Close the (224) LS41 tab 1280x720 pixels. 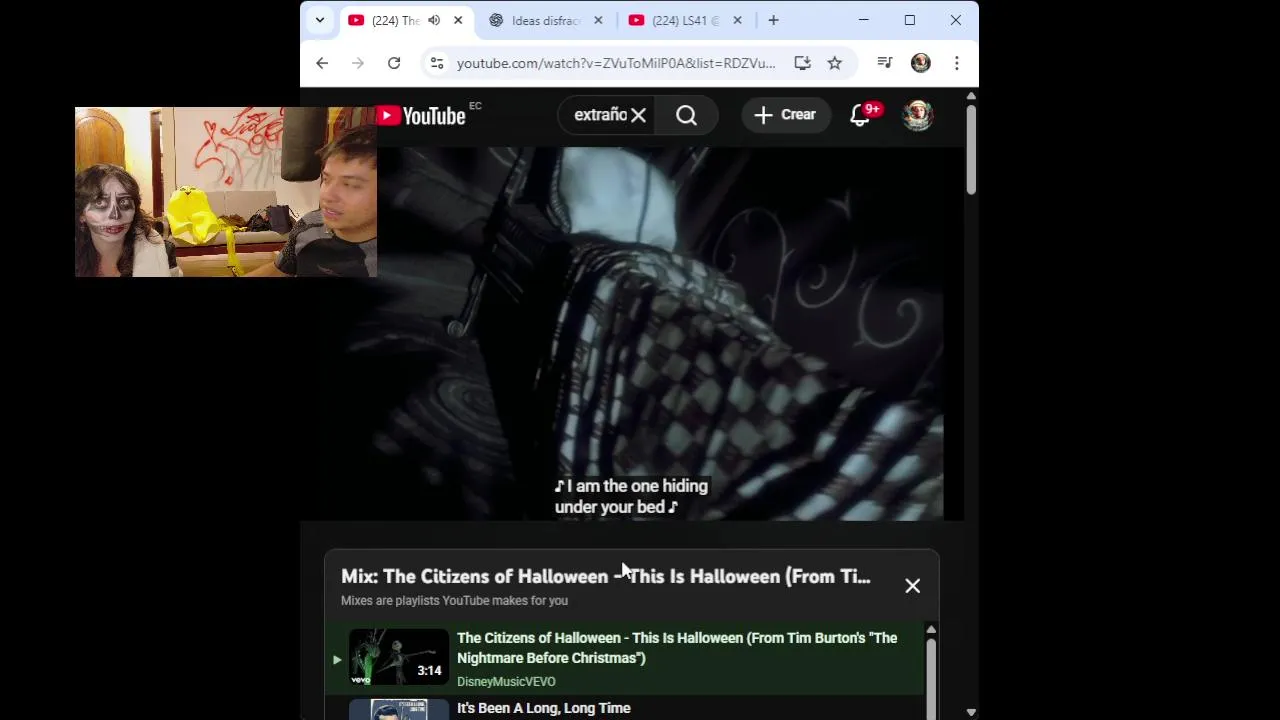(737, 20)
